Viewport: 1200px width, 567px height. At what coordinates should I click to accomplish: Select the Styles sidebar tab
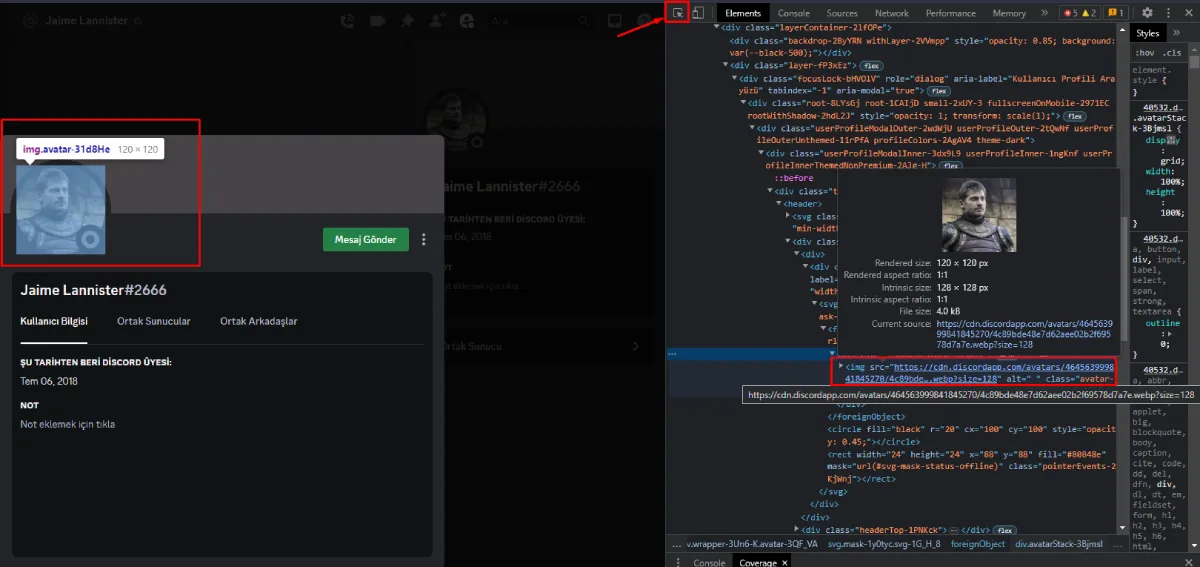[x=1148, y=33]
